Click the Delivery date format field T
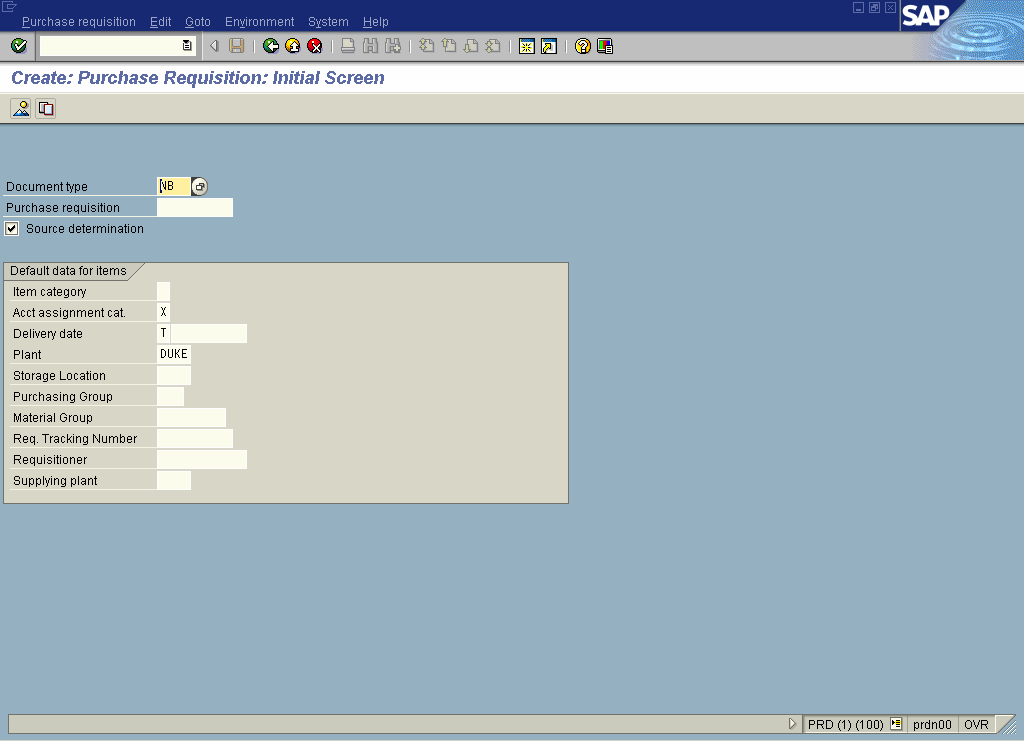 163,333
